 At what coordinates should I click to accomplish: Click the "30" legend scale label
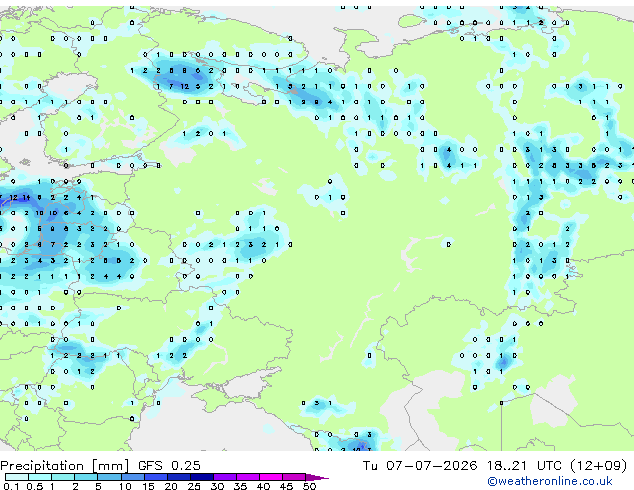click(x=217, y=486)
